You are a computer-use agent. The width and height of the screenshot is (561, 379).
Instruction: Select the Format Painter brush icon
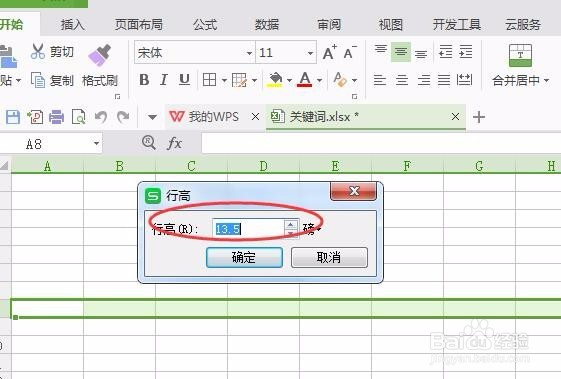coord(100,55)
